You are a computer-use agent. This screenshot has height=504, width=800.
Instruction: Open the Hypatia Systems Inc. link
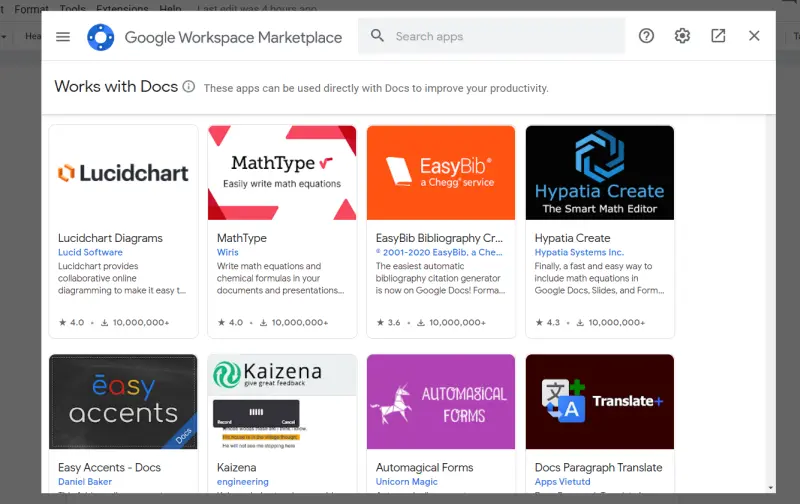(x=579, y=252)
